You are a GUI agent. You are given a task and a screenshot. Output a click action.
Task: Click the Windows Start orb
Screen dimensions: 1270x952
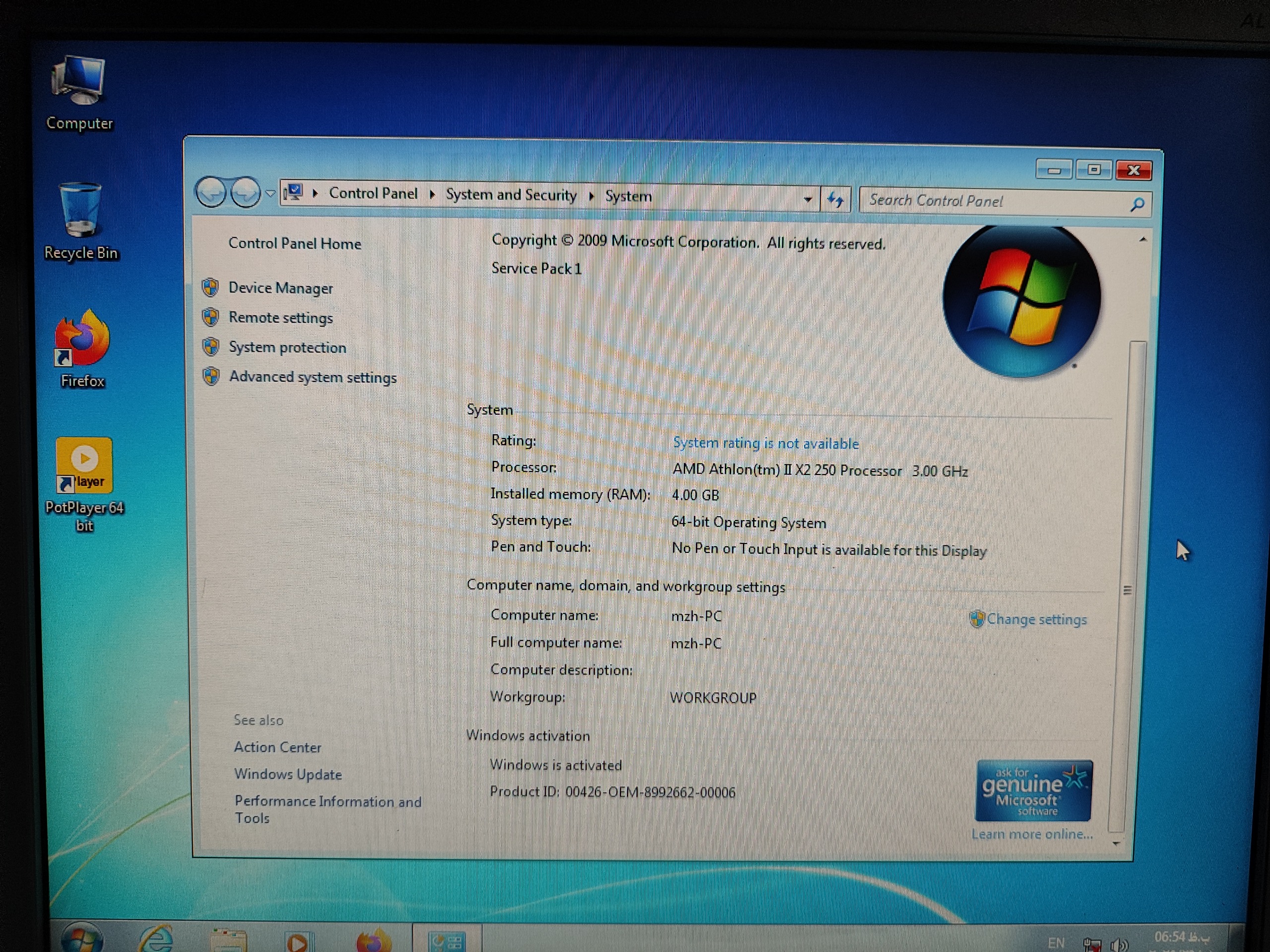coord(81,940)
